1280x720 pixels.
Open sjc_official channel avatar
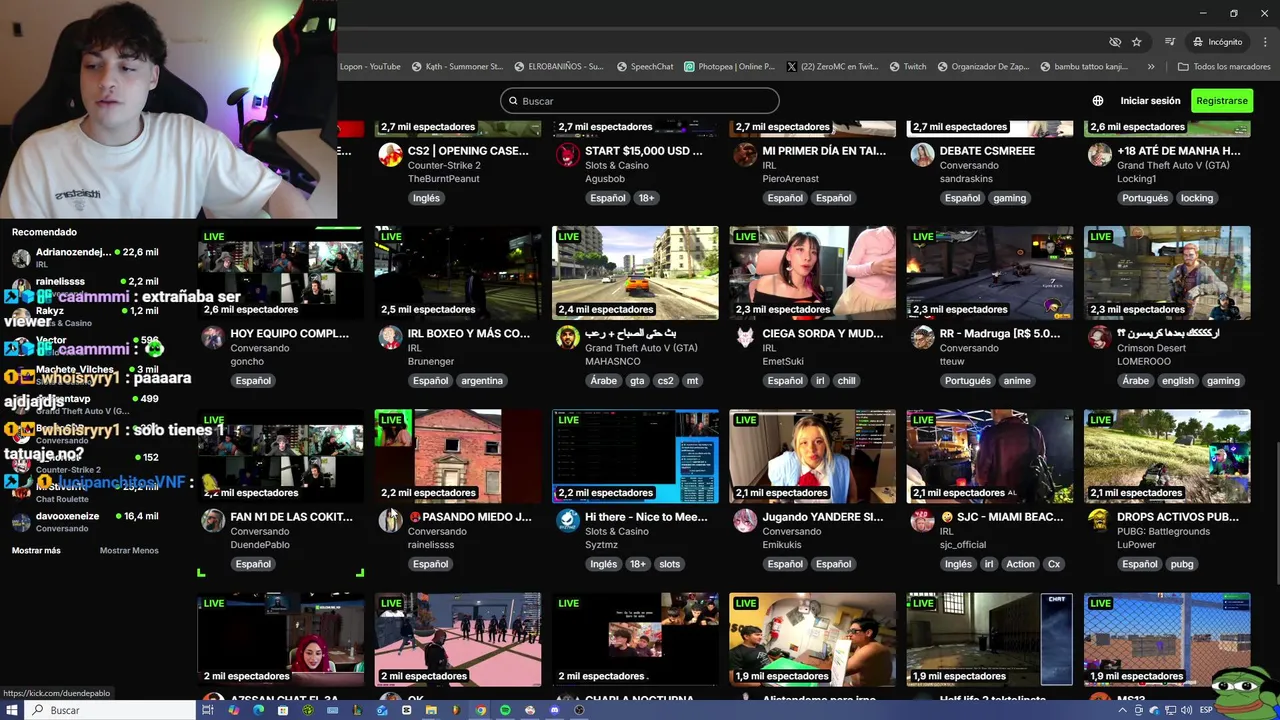[x=922, y=521]
